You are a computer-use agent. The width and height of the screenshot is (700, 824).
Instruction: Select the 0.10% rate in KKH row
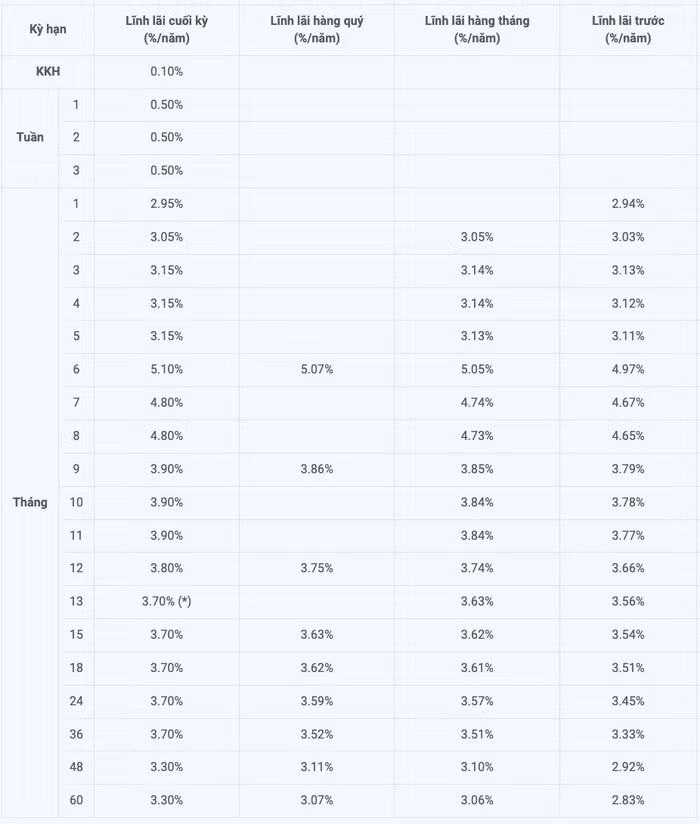[x=166, y=72]
